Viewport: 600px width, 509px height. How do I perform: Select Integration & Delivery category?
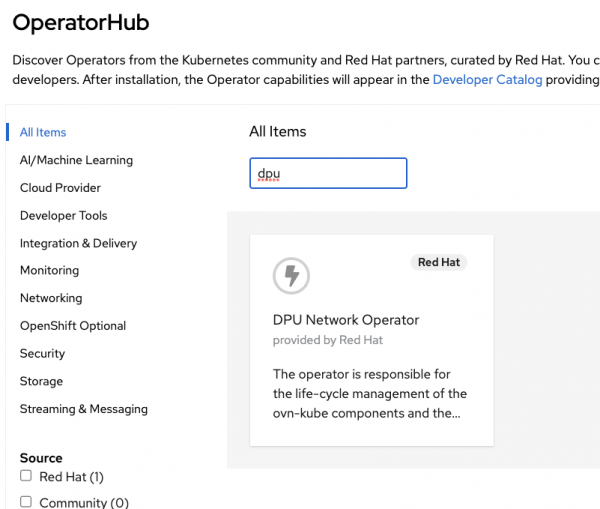(x=78, y=243)
